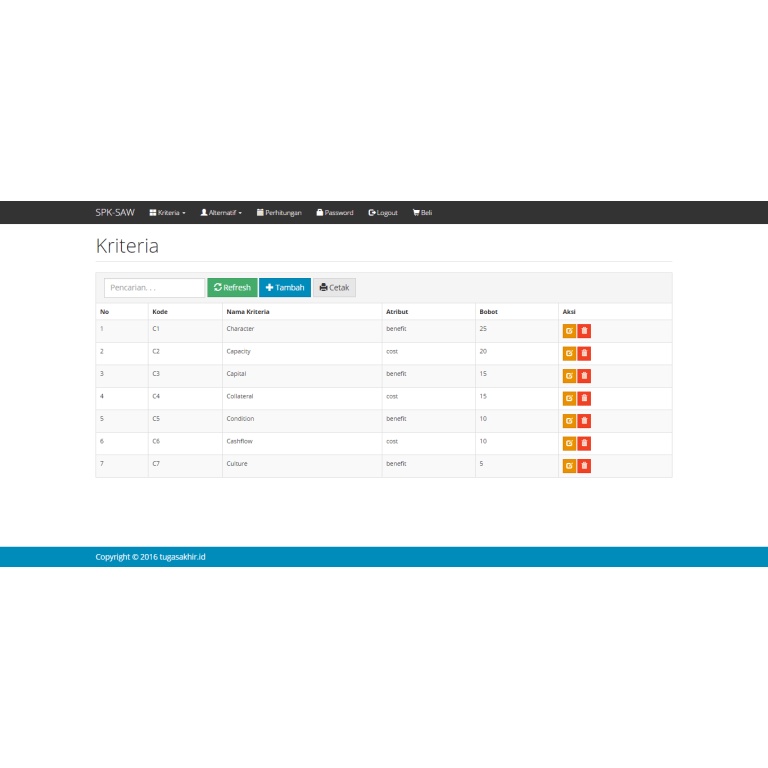
Task: Click the green Refresh button
Action: (232, 288)
